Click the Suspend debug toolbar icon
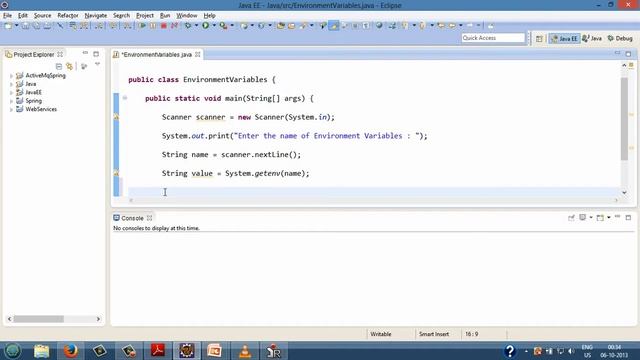 153,26
